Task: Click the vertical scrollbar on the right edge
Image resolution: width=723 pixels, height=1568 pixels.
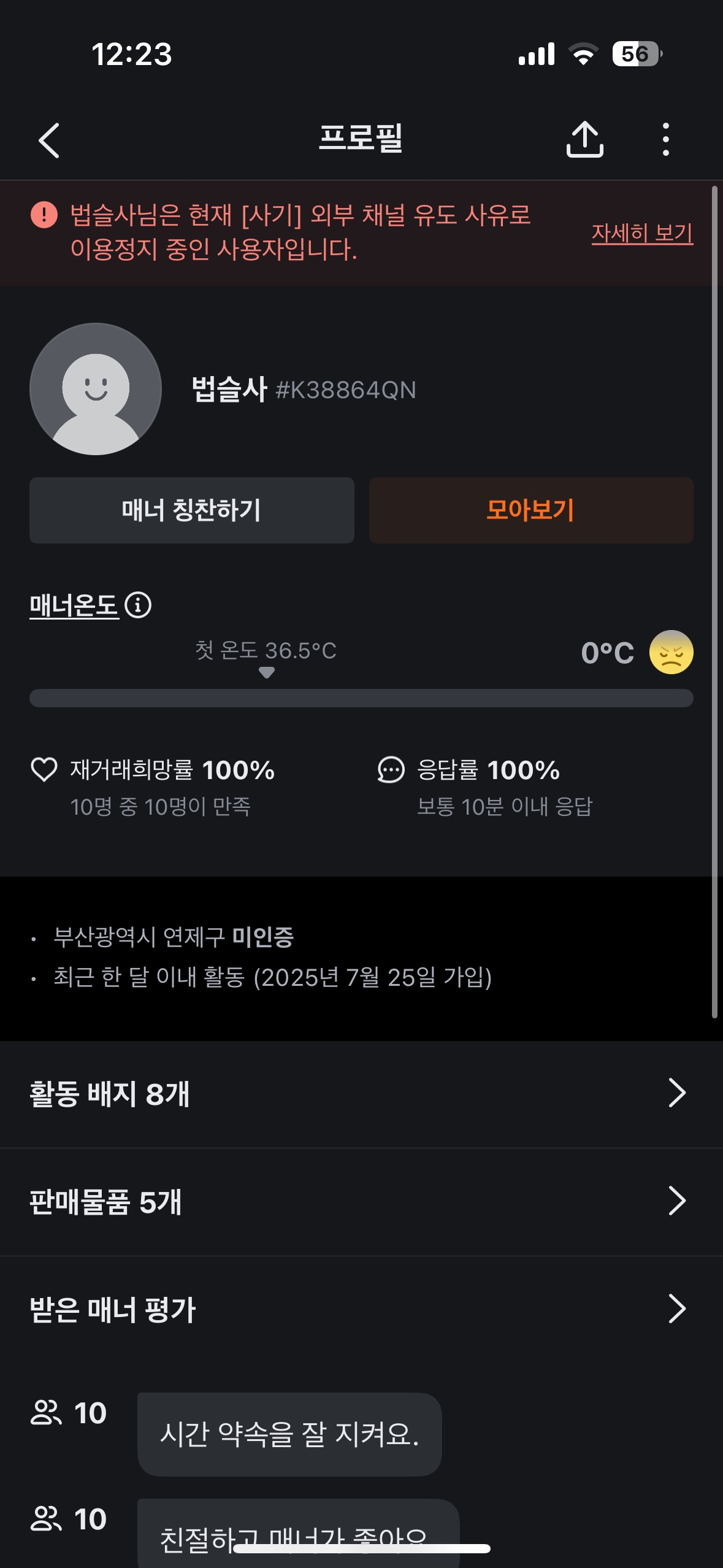Action: coord(714,601)
